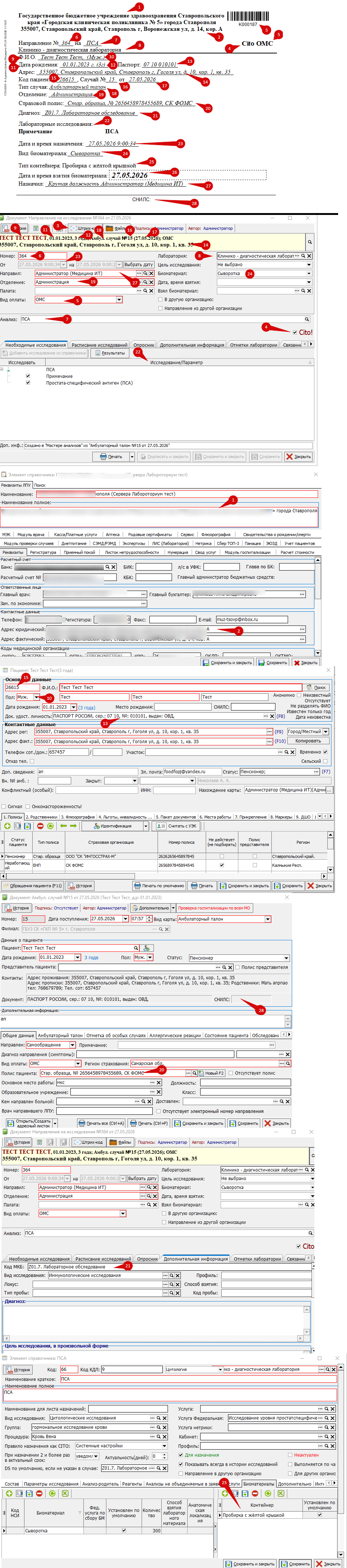
Task: Open История in the Амбул. случай №15 toolbar
Action: click(x=17, y=908)
